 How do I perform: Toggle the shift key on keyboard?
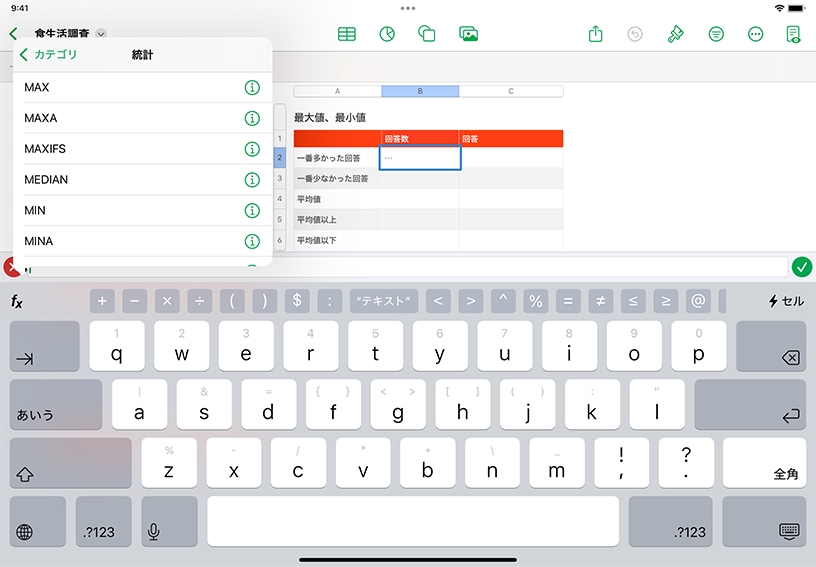pyautogui.click(x=70, y=463)
